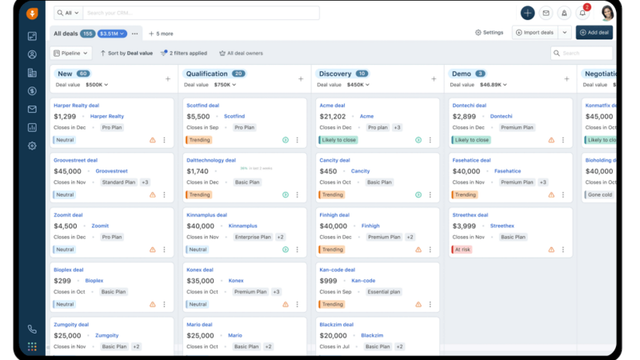Screen dimensions: 640x360
Task: Open 2 filters applied
Action: point(184,53)
